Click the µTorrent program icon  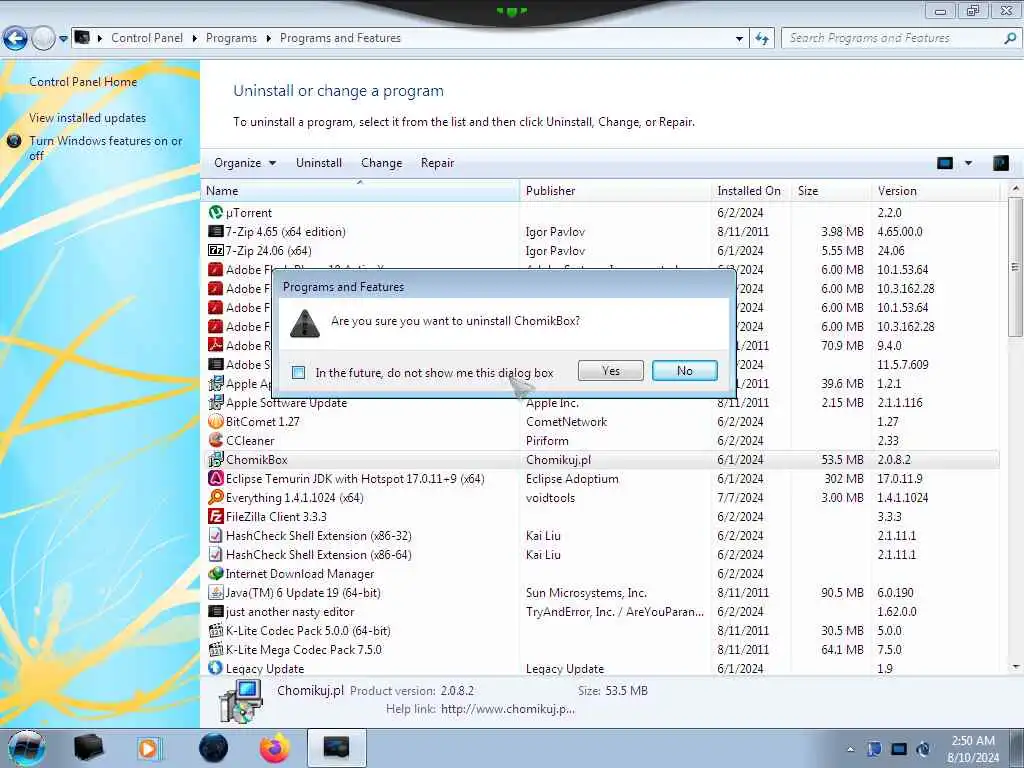216,212
